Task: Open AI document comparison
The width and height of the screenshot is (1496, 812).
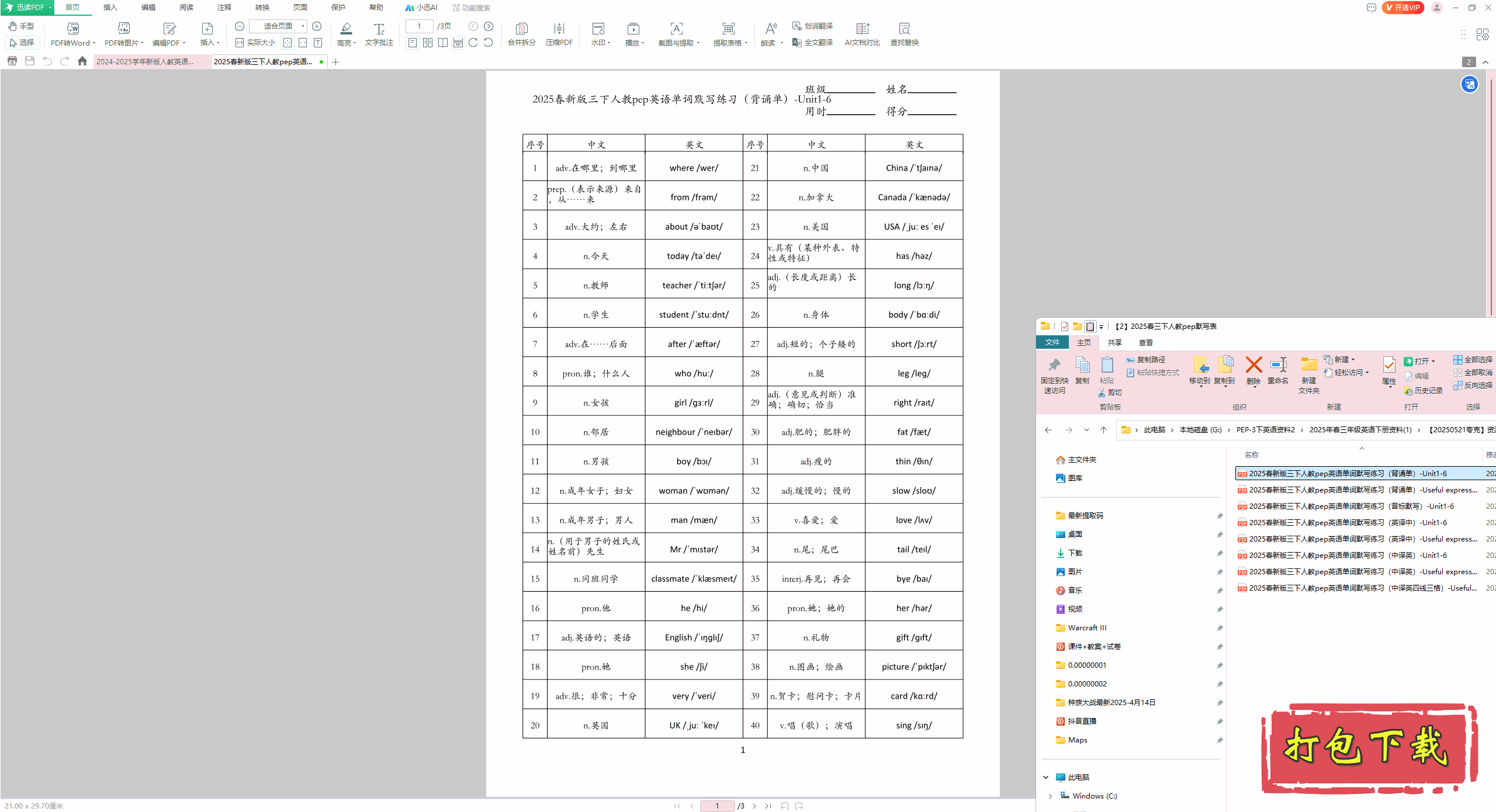Action: pyautogui.click(x=862, y=34)
